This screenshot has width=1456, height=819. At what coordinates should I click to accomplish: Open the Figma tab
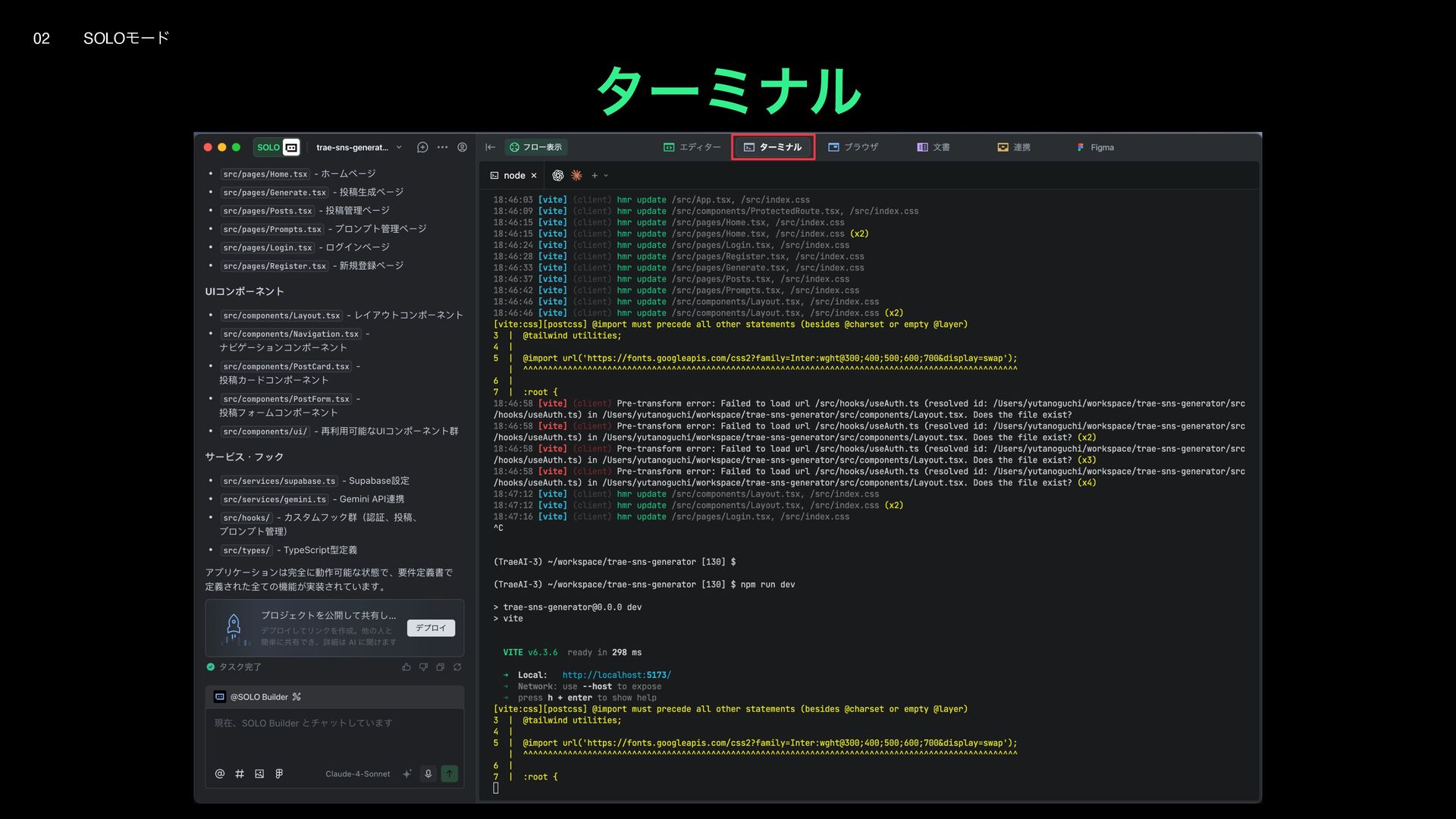1095,147
